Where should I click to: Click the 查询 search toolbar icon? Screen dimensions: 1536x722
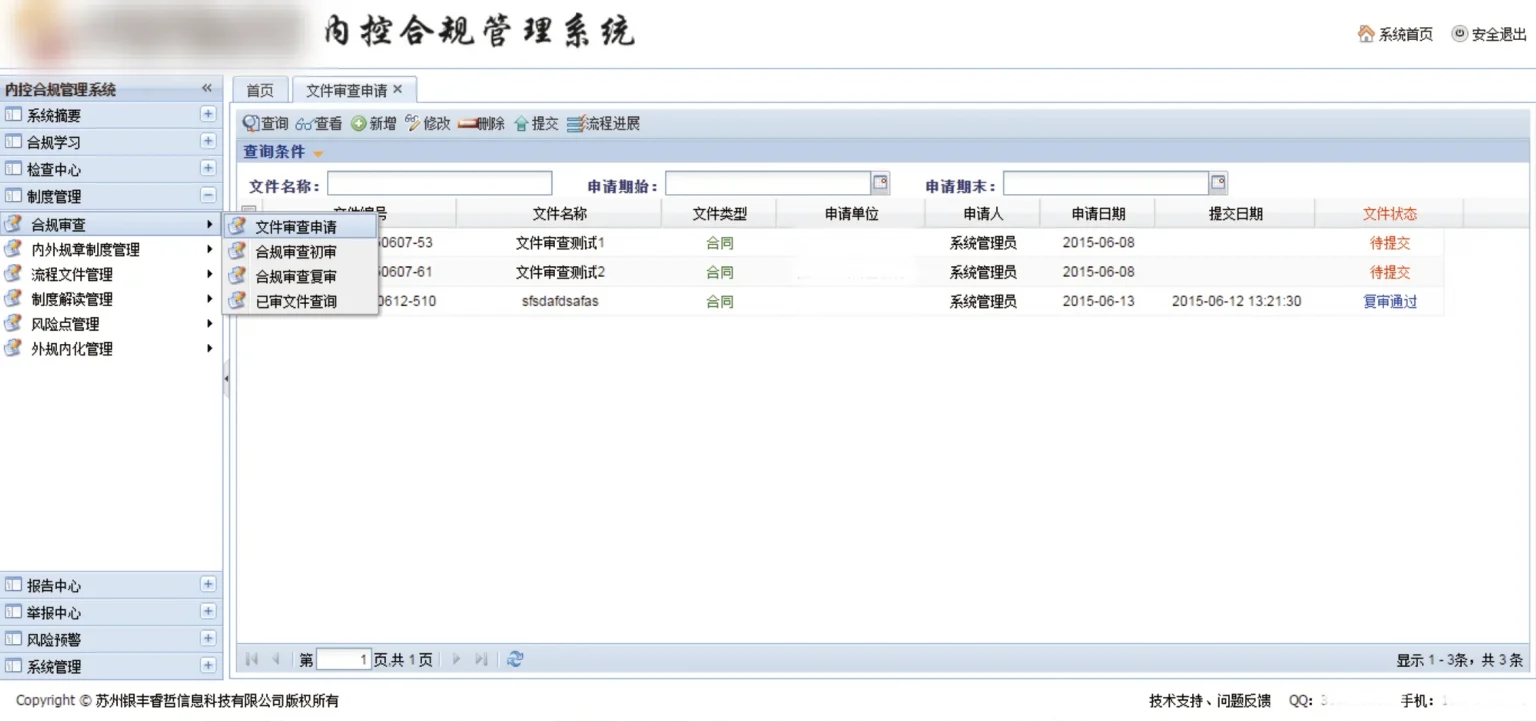click(252, 124)
